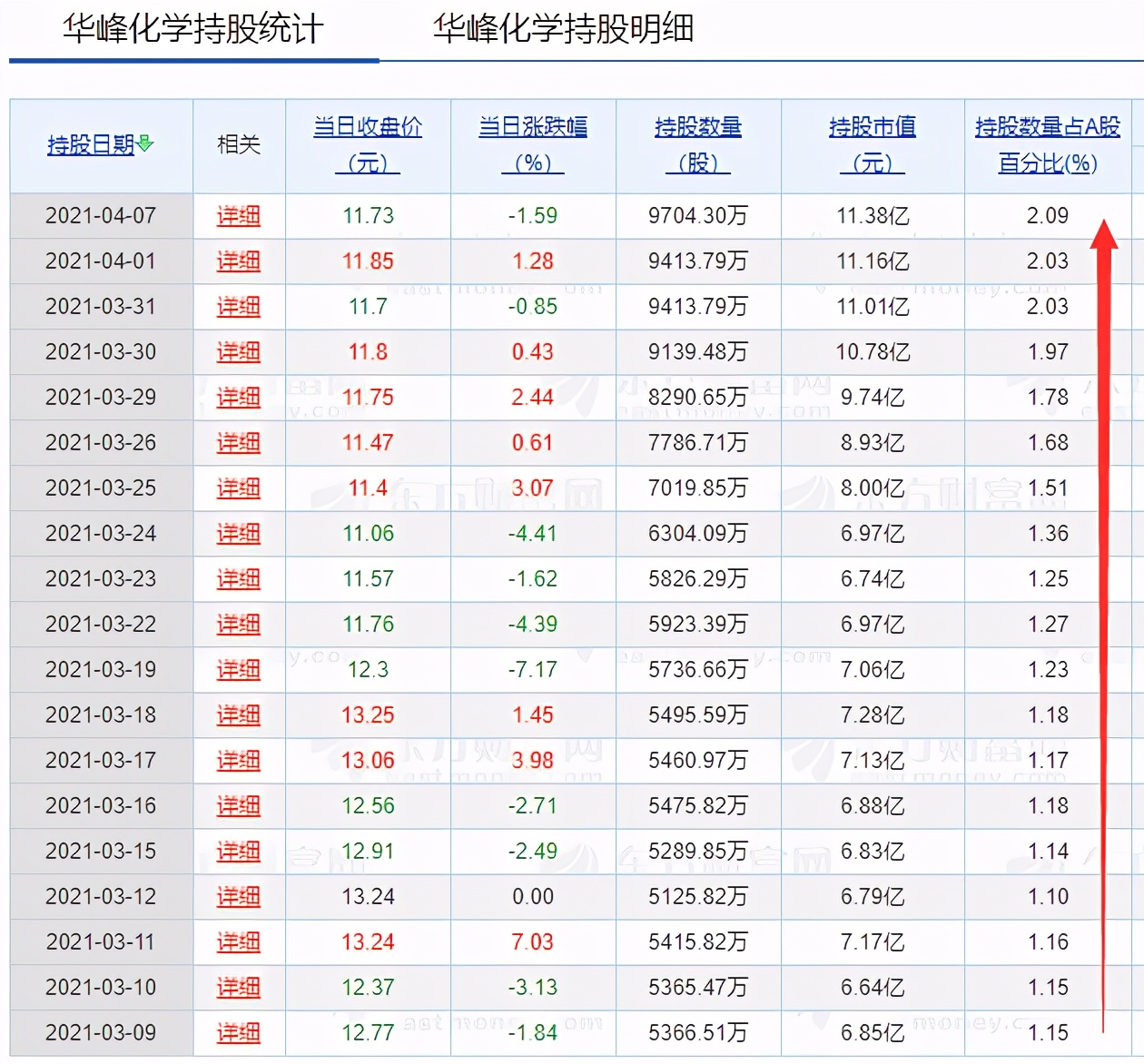
Task: Select date cell 2021-03-09
Action: coord(101,1033)
